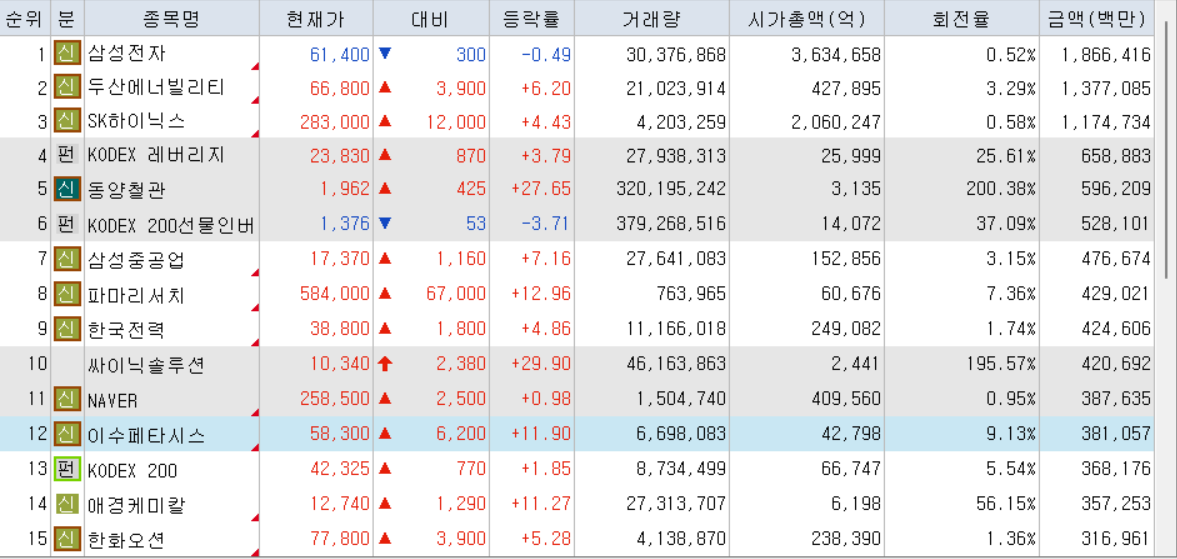Sort by 거래량 column header
1177x559 pixels.
651,19
